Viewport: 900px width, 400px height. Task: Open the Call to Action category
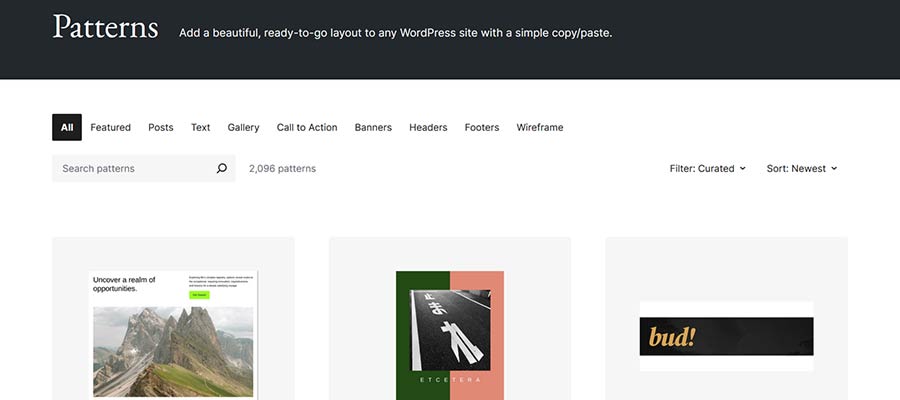pos(307,128)
